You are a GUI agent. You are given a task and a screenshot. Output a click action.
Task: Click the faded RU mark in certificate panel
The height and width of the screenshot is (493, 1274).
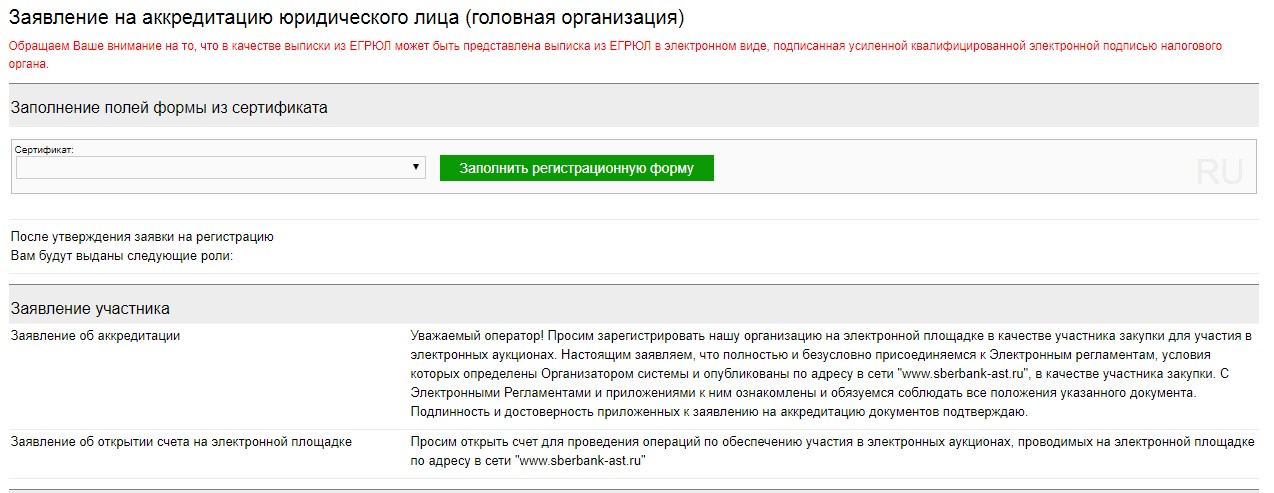(x=1219, y=172)
